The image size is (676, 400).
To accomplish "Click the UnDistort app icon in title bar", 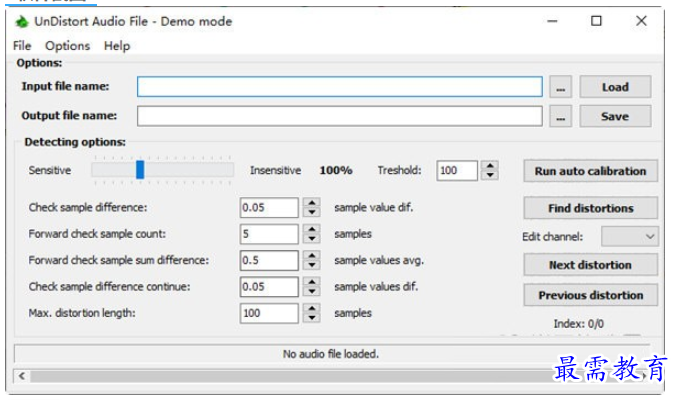I will 22,21.
